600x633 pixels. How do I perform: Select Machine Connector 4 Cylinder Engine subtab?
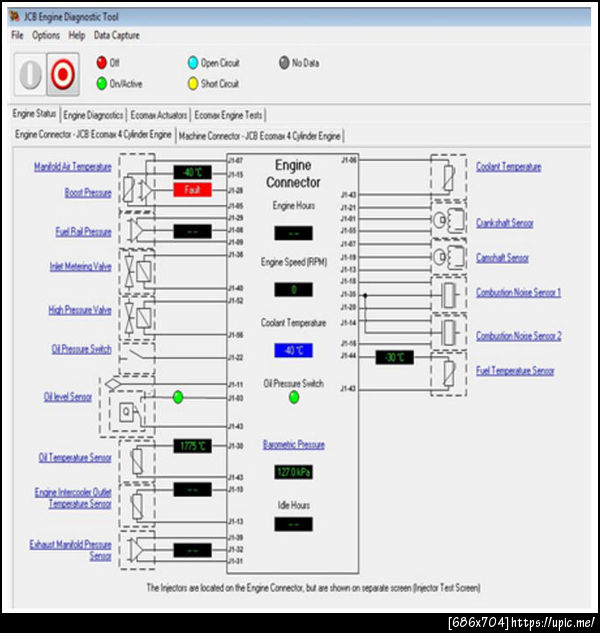click(260, 136)
